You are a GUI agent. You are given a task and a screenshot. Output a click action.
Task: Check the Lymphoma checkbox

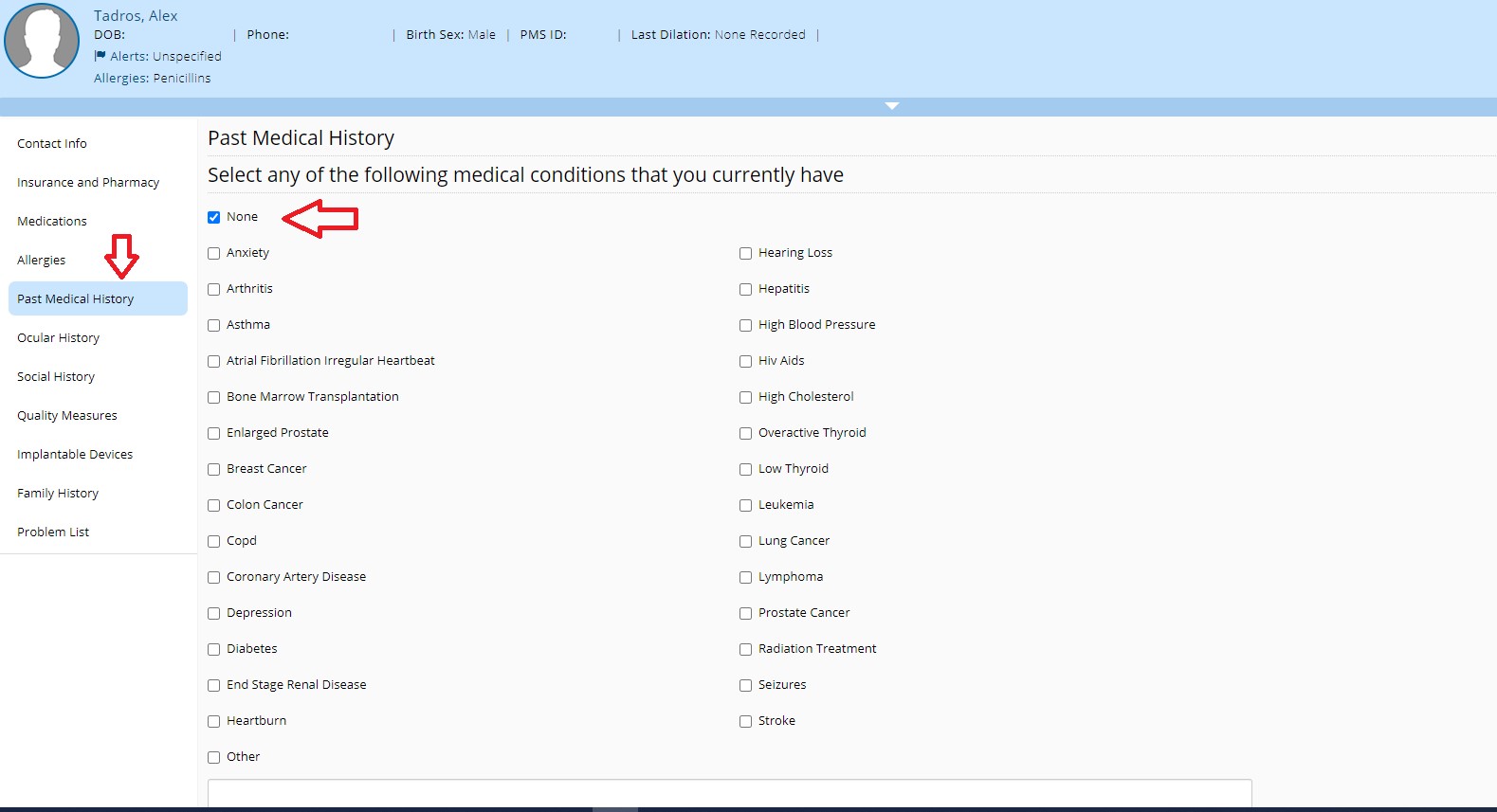coord(746,577)
